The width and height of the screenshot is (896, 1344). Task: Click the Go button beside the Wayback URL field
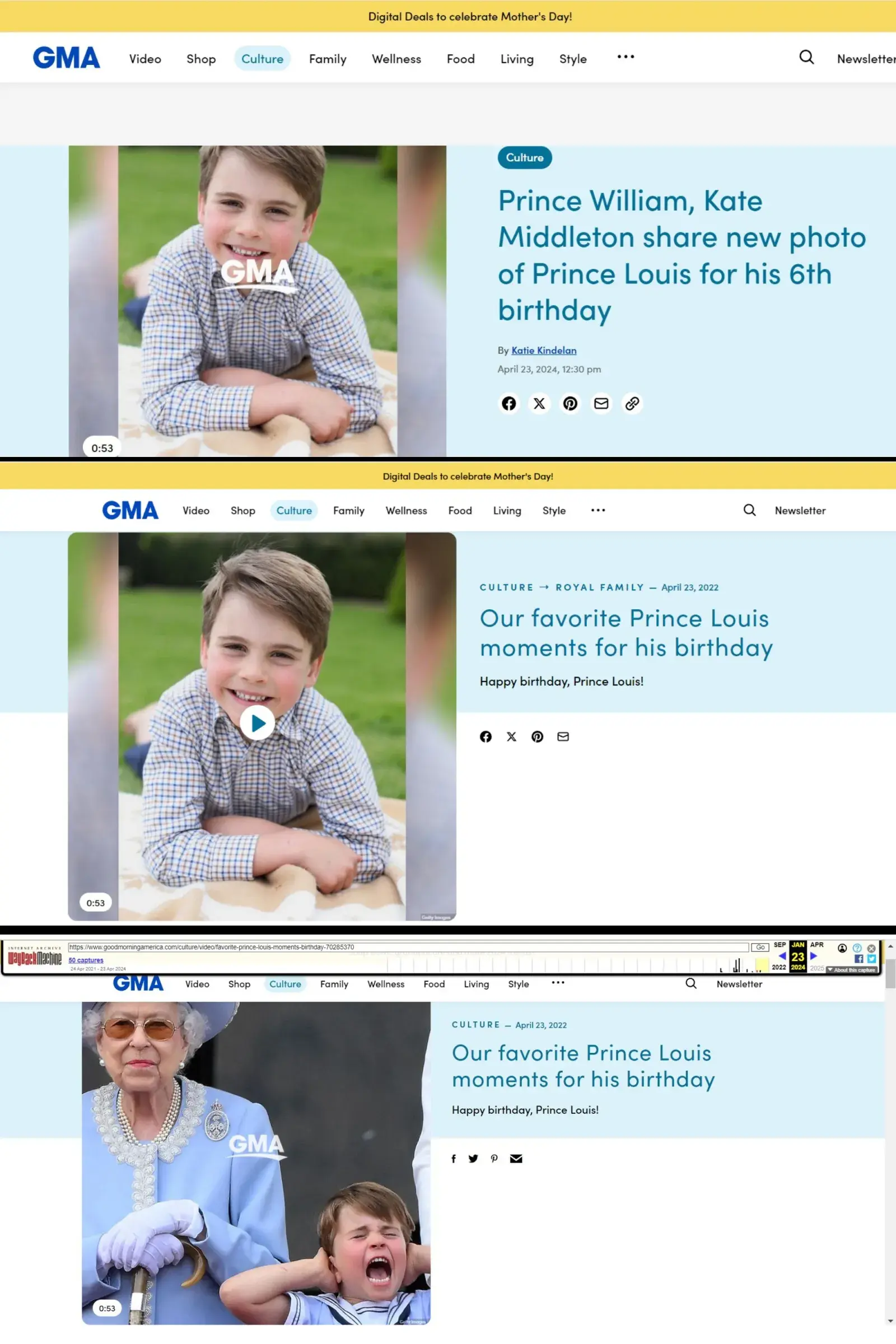click(760, 947)
